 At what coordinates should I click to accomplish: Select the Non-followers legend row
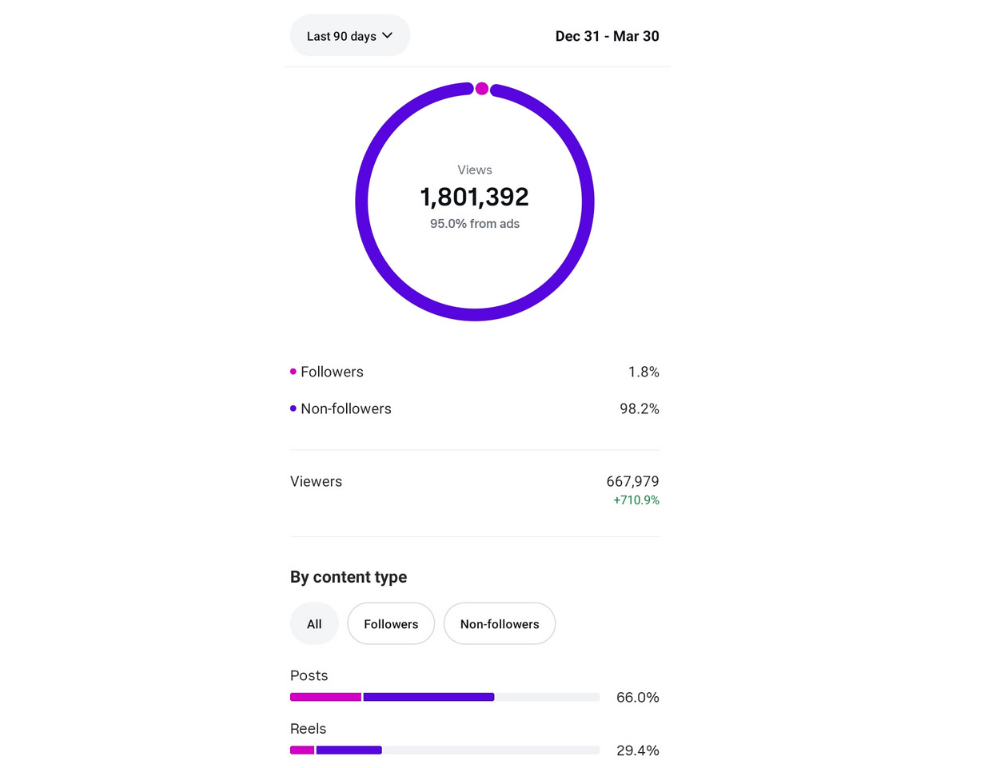[x=474, y=409]
